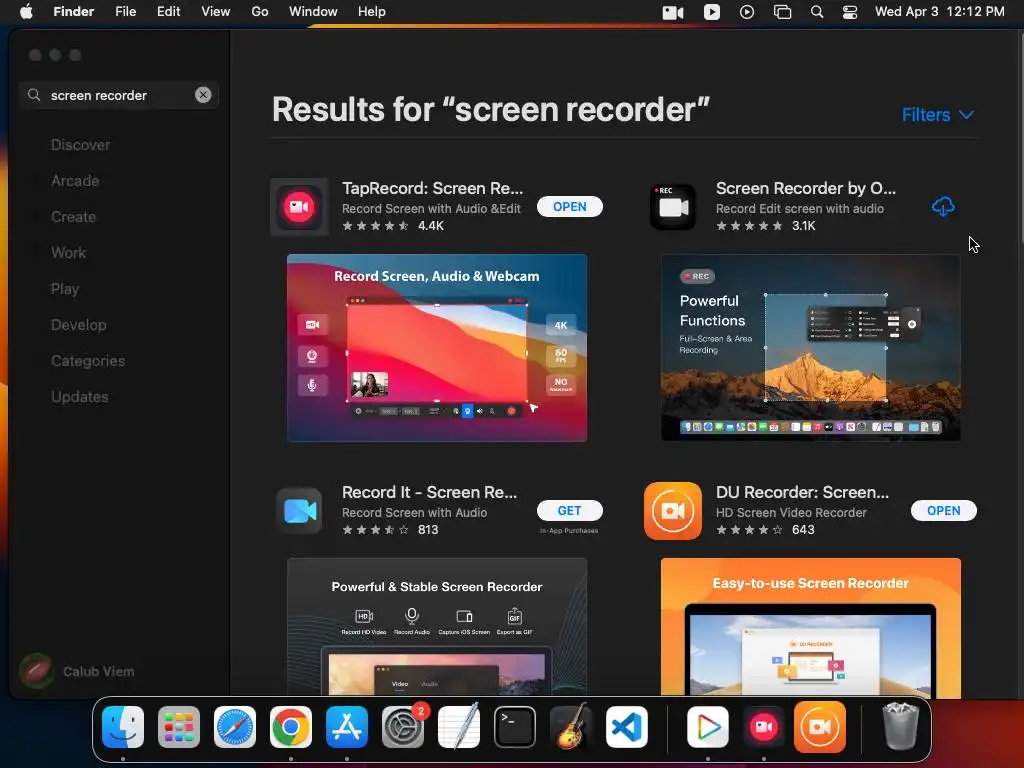Open the Finder menu
The width and height of the screenshot is (1024, 768).
(74, 12)
